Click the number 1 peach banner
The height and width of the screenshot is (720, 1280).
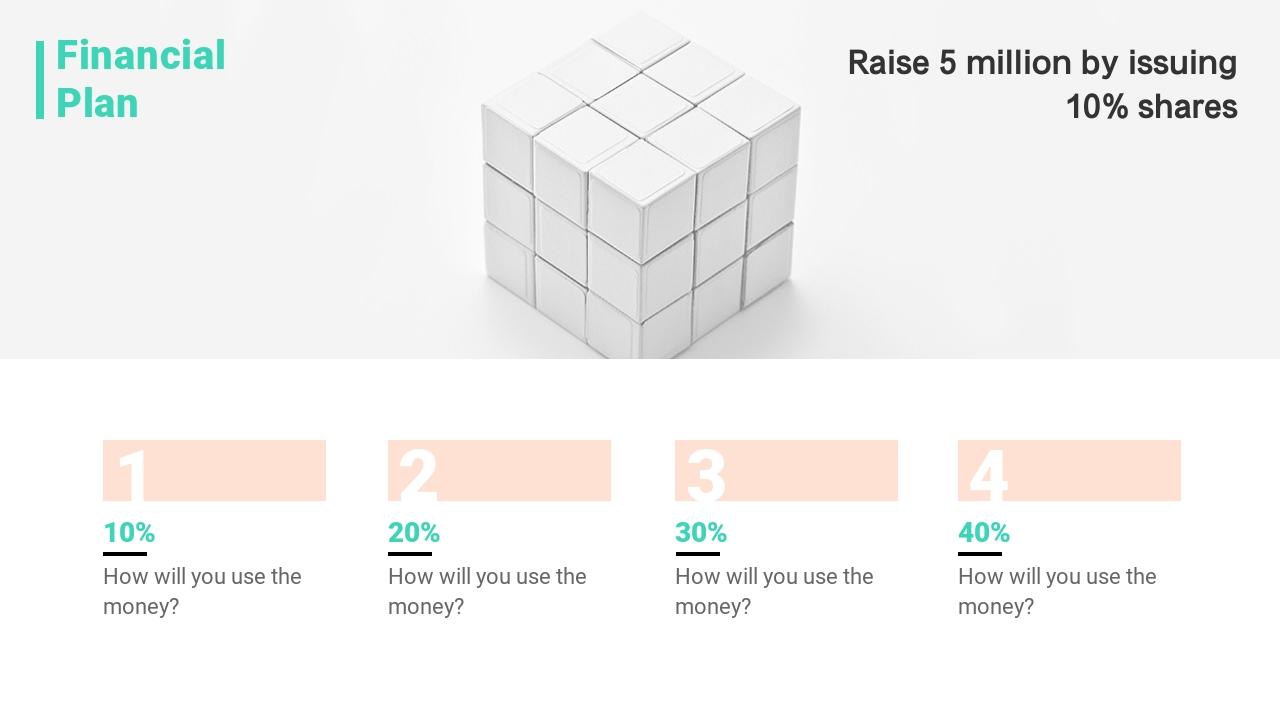[x=214, y=470]
